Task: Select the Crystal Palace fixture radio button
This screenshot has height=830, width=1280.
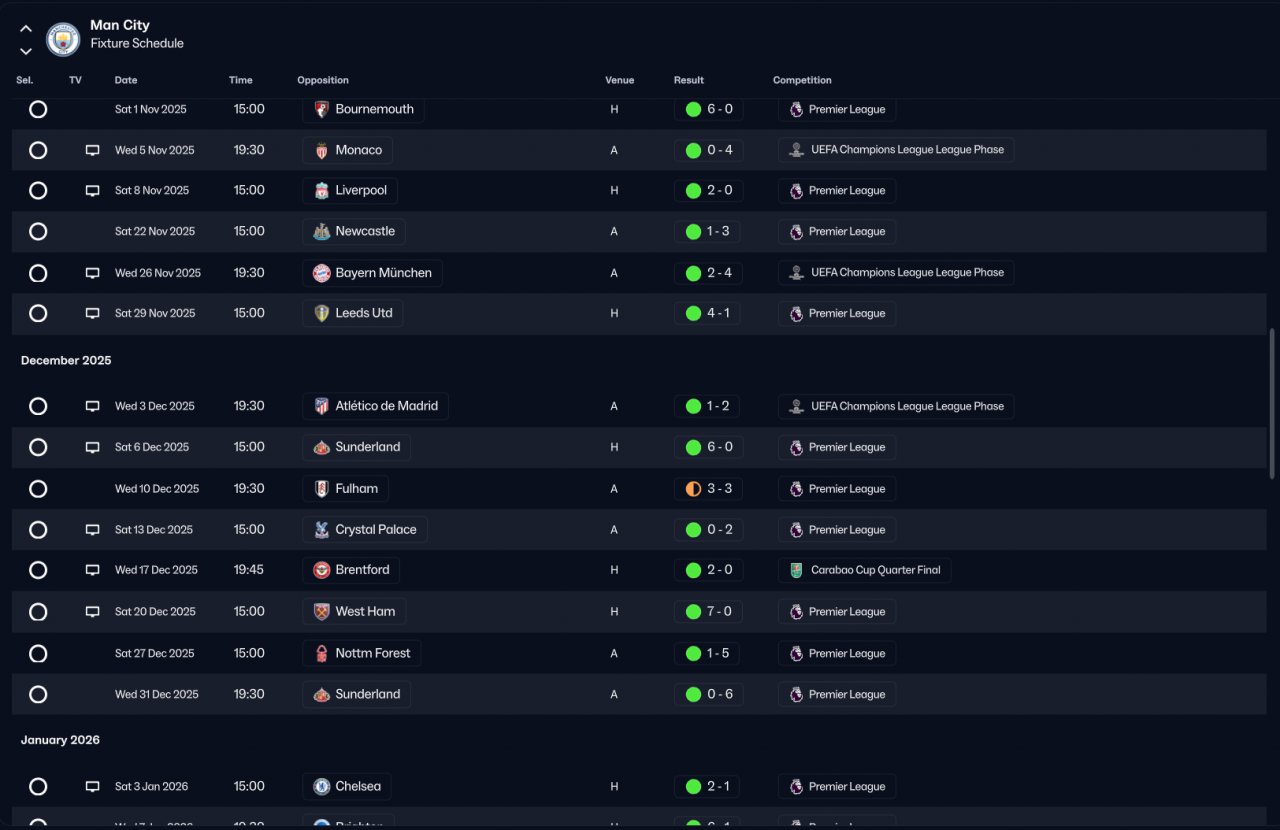Action: 38,530
